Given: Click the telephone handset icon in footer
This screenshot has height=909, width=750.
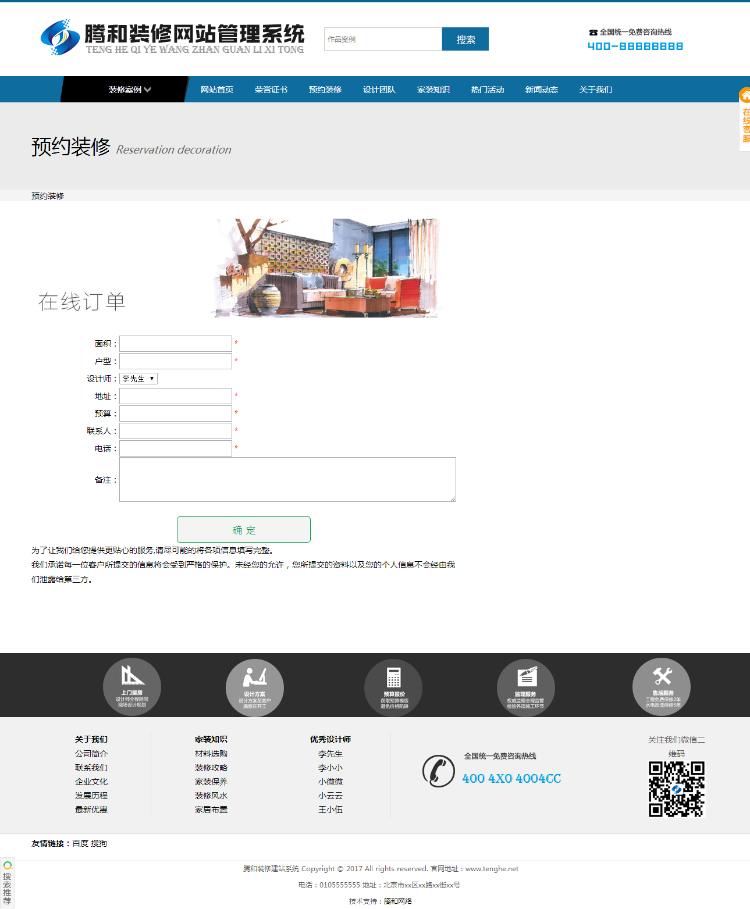Looking at the screenshot, I should pos(438,770).
